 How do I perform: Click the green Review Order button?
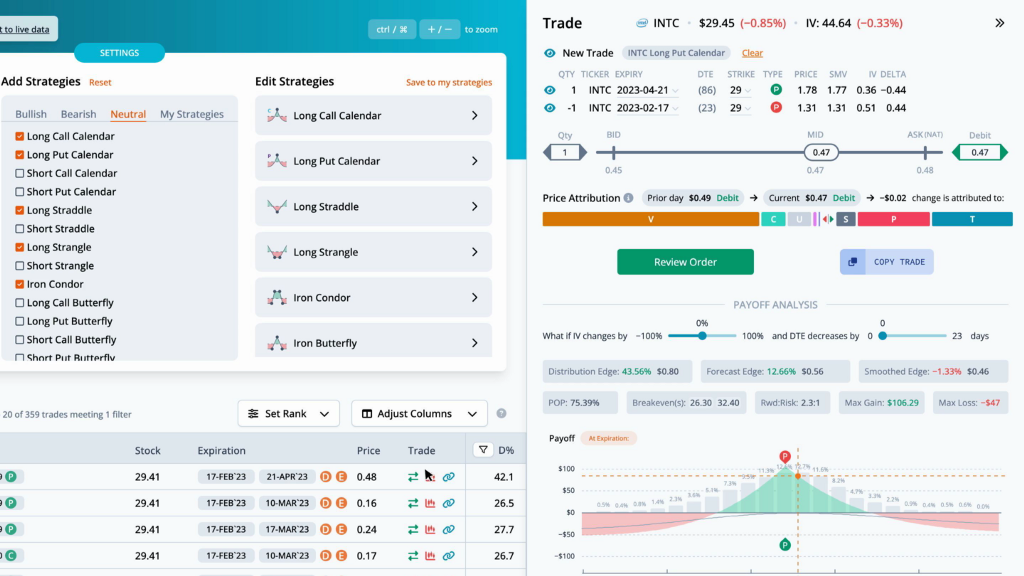685,262
